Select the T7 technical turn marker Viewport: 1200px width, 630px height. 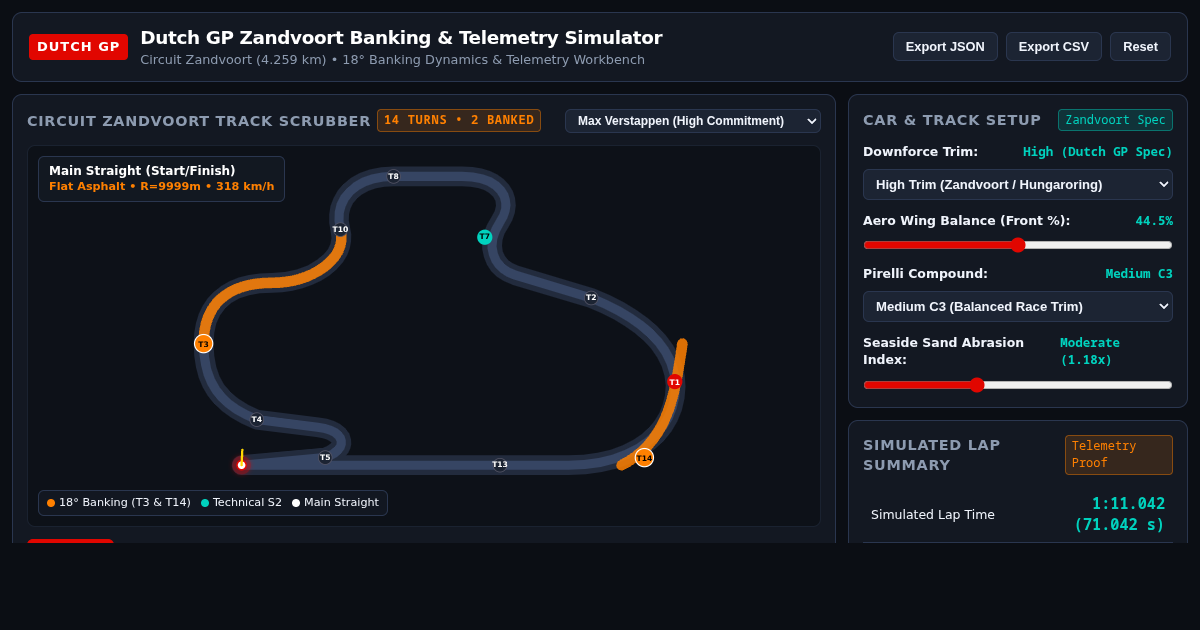(x=484, y=237)
